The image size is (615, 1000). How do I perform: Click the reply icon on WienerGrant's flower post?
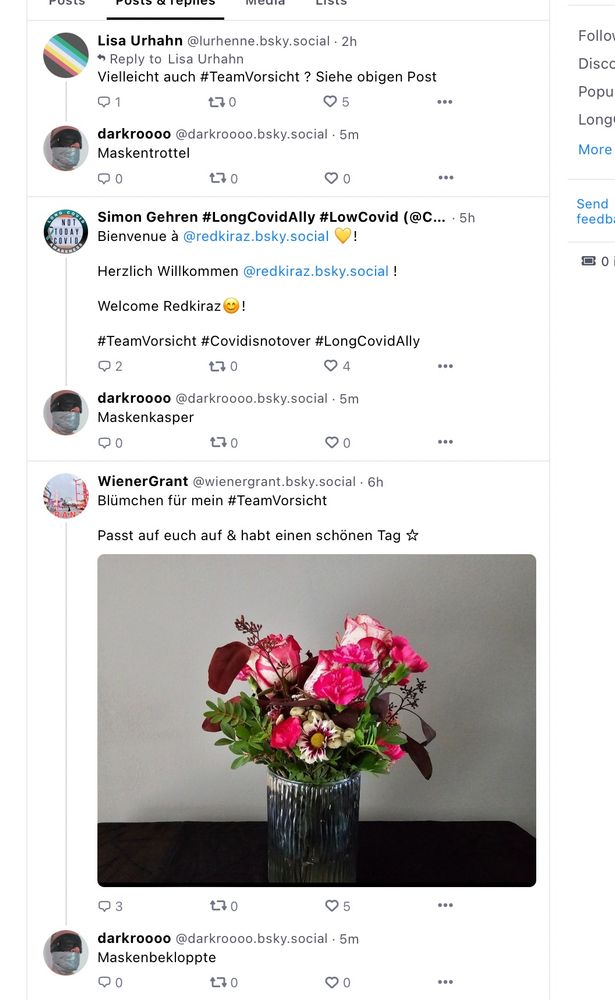[x=104, y=906]
